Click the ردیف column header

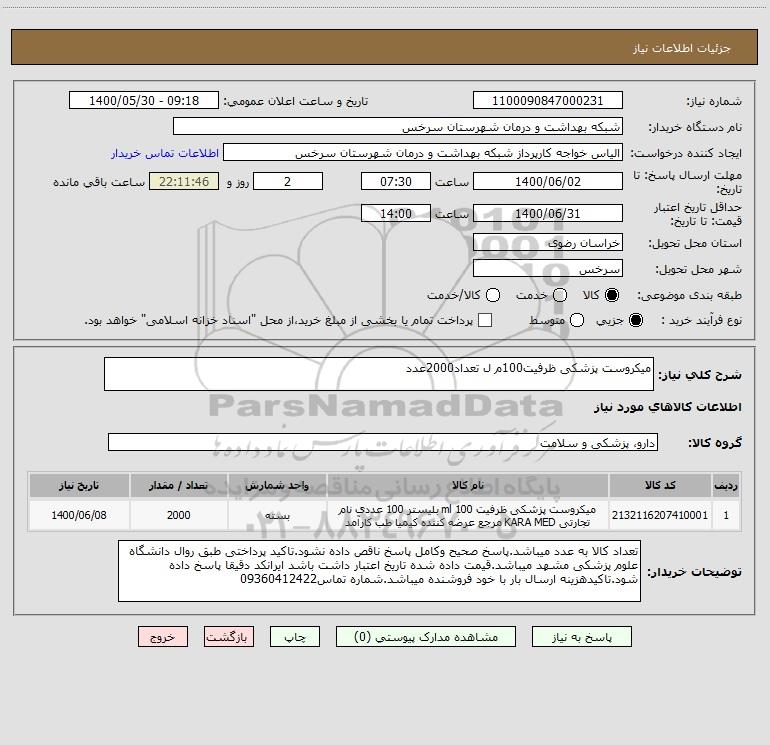tap(726, 485)
